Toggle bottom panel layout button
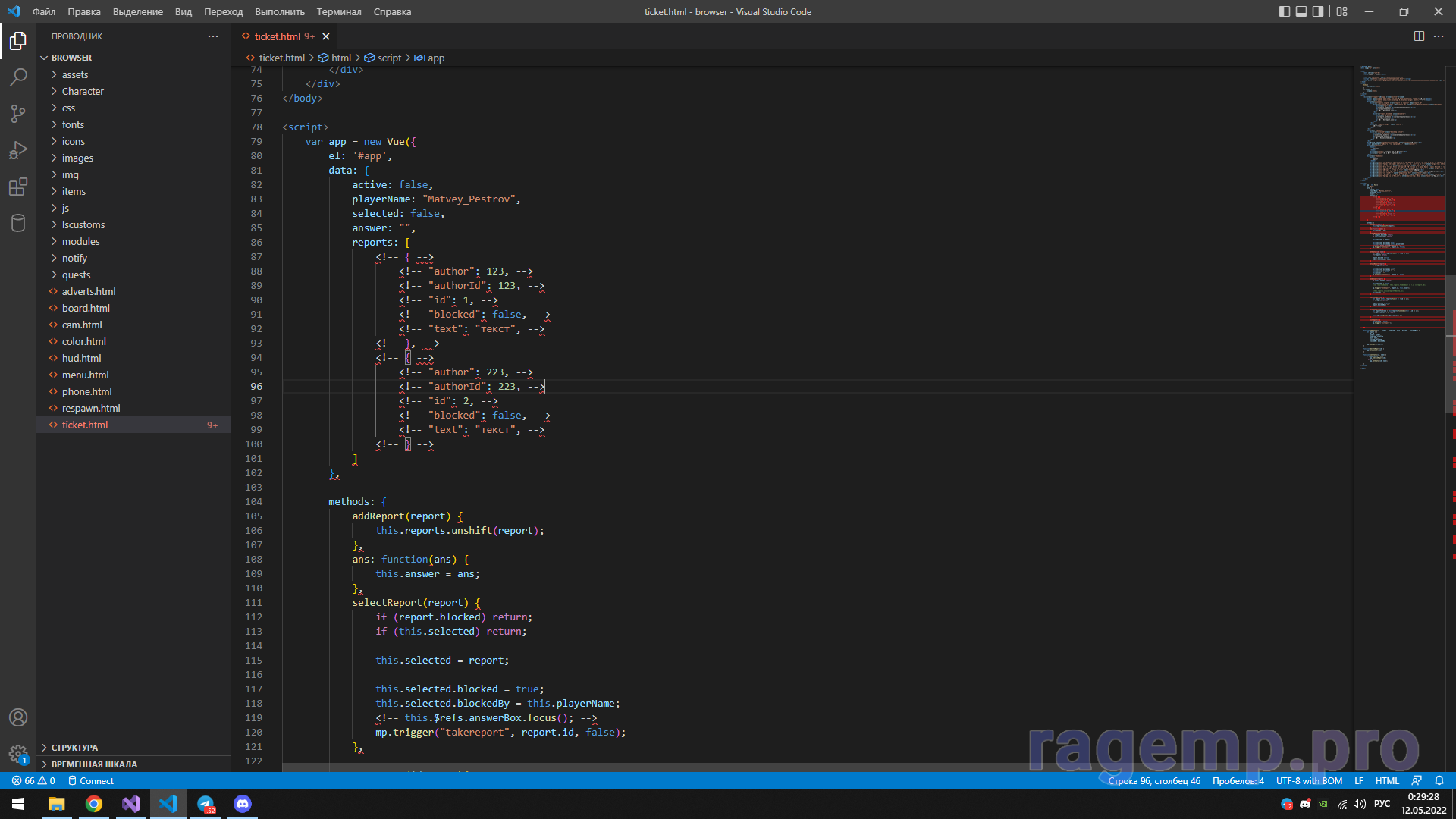Image resolution: width=1456 pixels, height=819 pixels. 1301,11
